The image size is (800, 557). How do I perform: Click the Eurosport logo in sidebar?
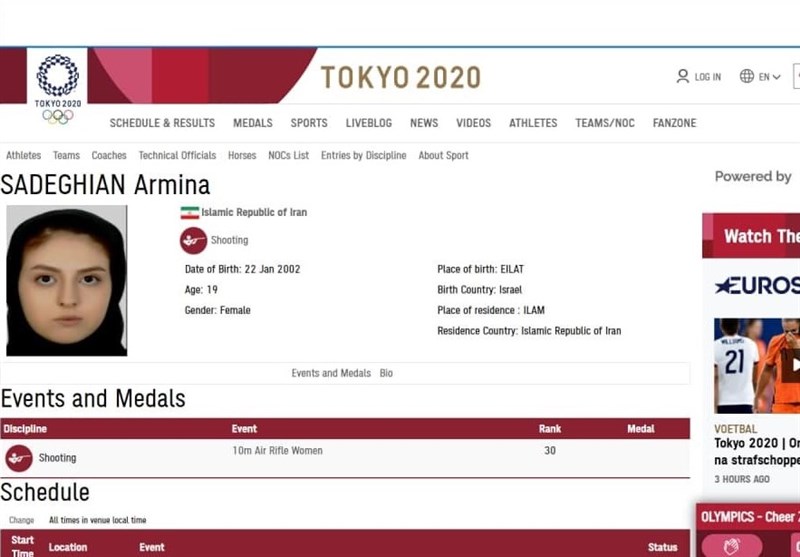point(757,286)
